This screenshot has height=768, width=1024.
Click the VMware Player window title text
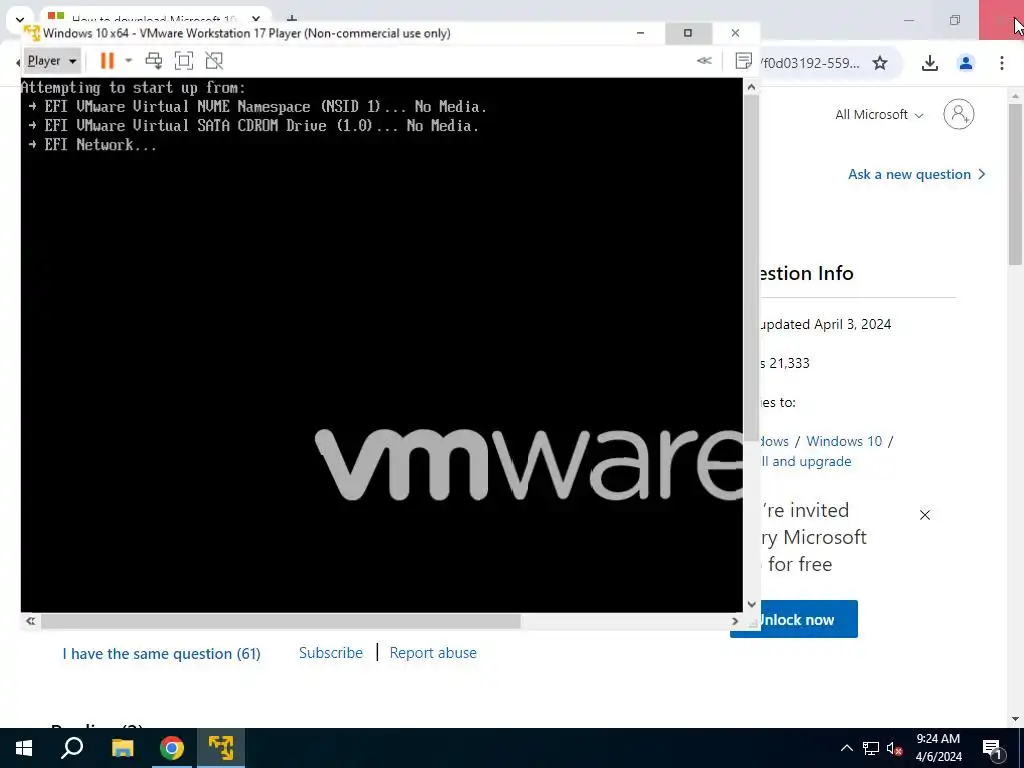[x=247, y=33]
